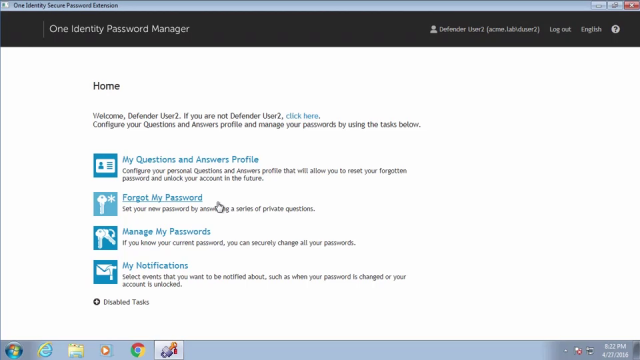Click the My Notifications envelope icon
The height and width of the screenshot is (360, 640).
[105, 272]
